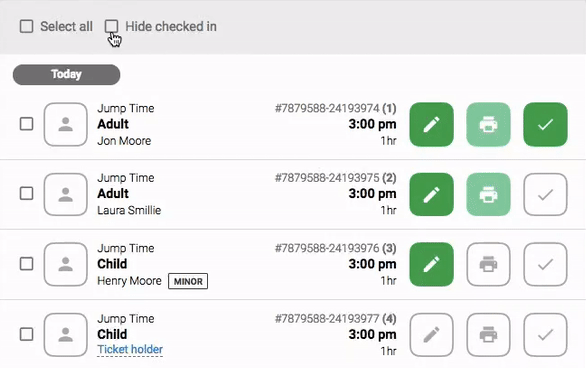The width and height of the screenshot is (586, 368).
Task: Select Henry Moore's row checkbox
Action: coord(27,264)
